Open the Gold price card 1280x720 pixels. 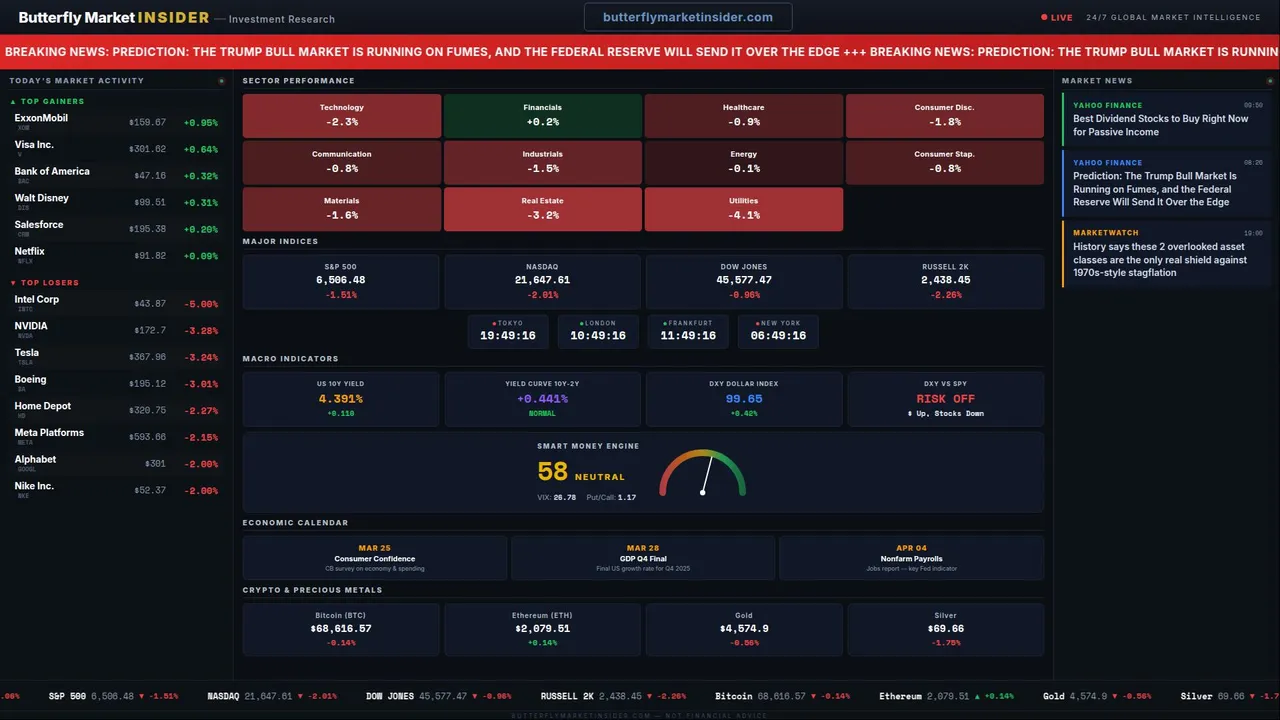pyautogui.click(x=744, y=629)
